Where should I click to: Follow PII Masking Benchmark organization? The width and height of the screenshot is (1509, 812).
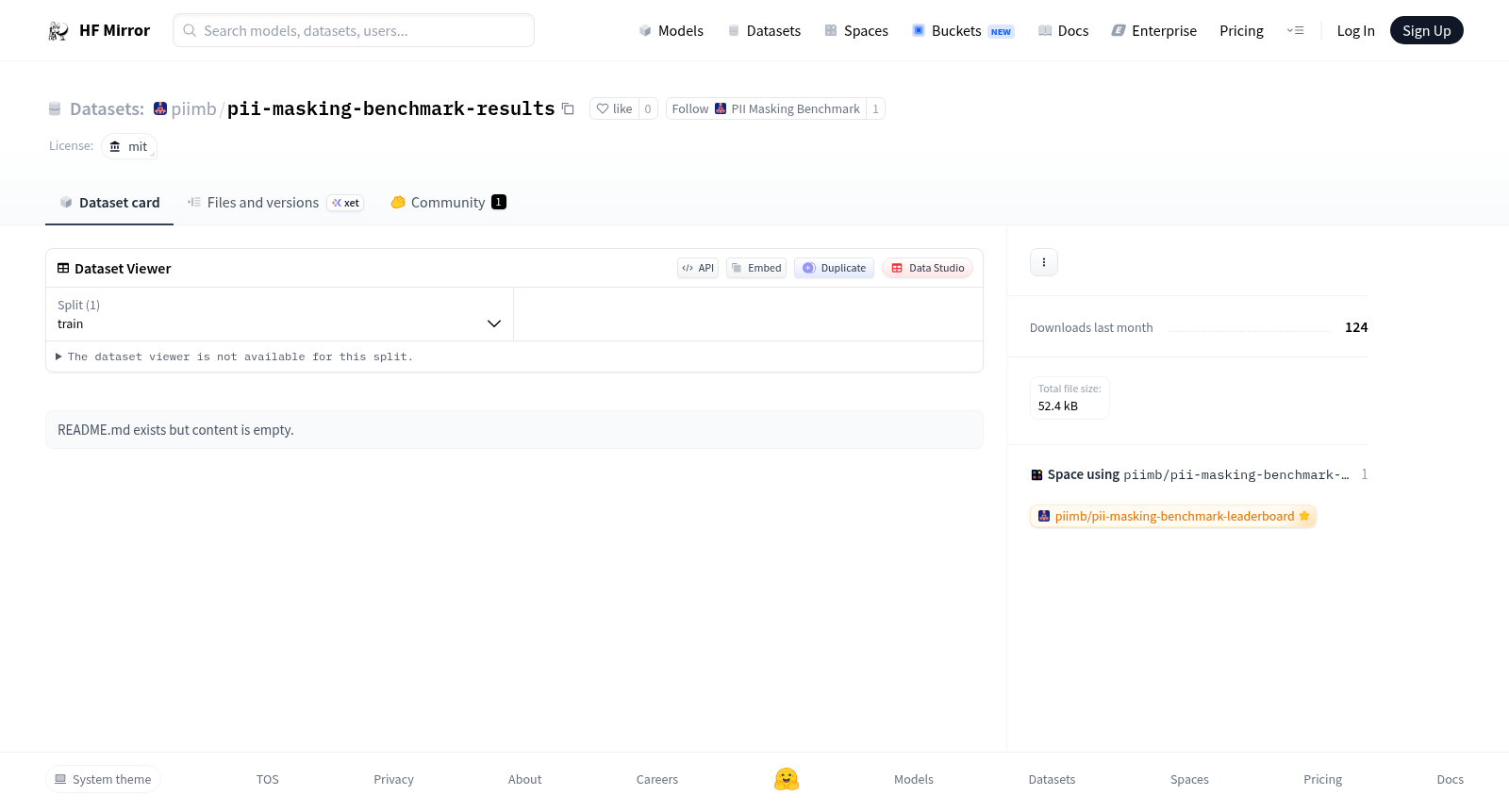tap(766, 108)
